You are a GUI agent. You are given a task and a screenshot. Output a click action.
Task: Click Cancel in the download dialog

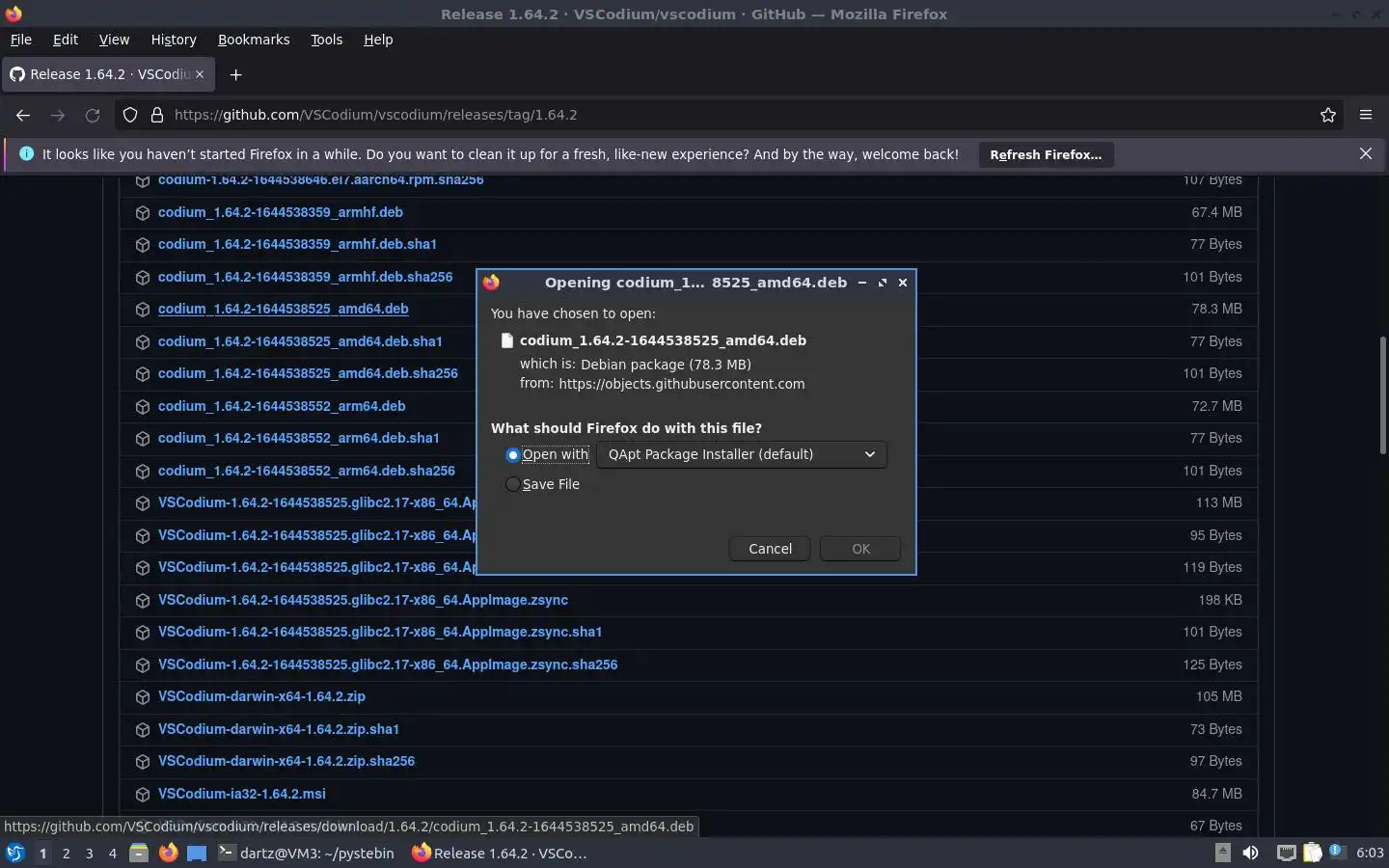coord(770,549)
